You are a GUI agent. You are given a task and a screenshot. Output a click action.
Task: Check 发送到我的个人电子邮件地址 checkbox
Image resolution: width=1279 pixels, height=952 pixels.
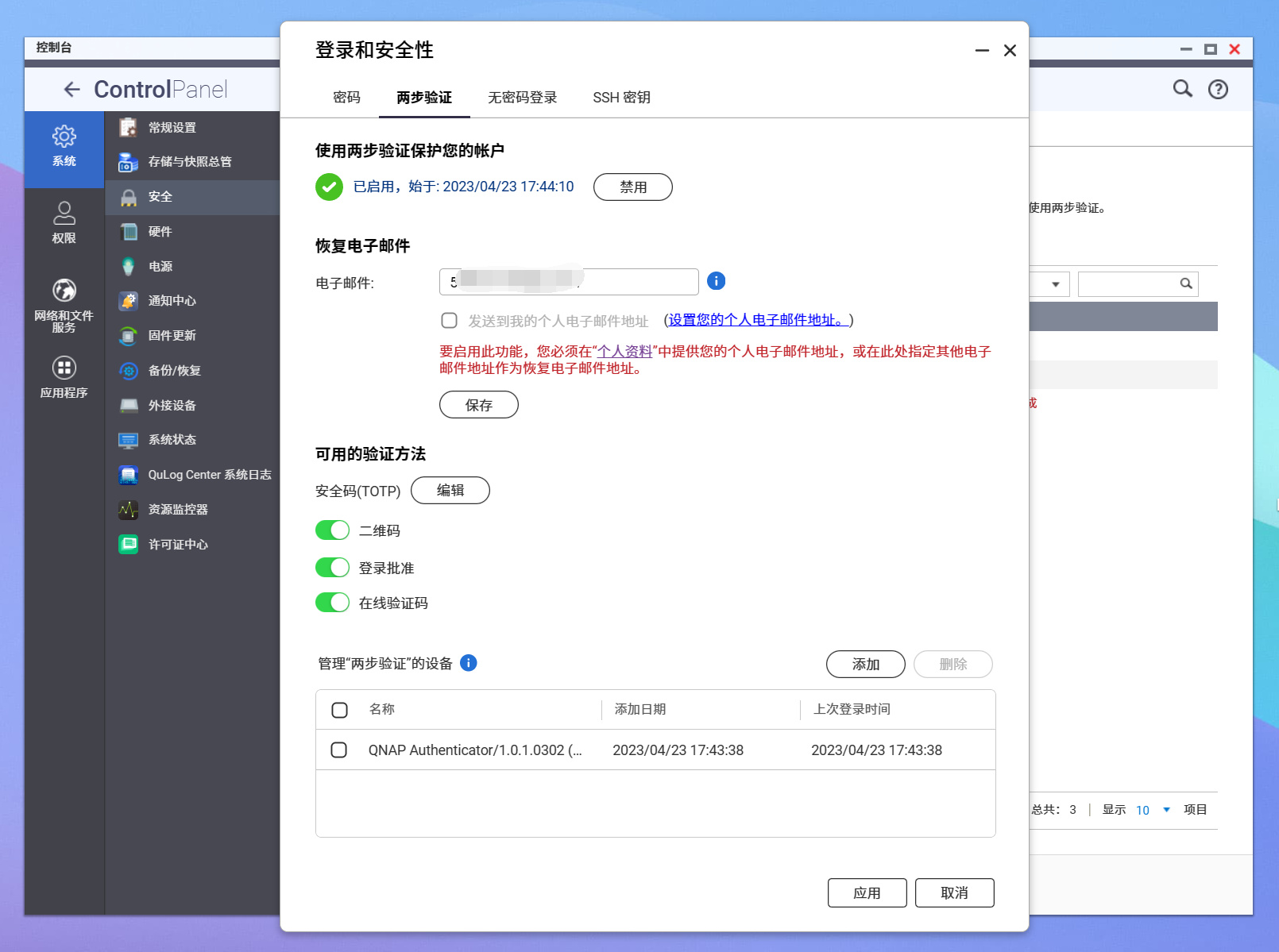tap(449, 321)
